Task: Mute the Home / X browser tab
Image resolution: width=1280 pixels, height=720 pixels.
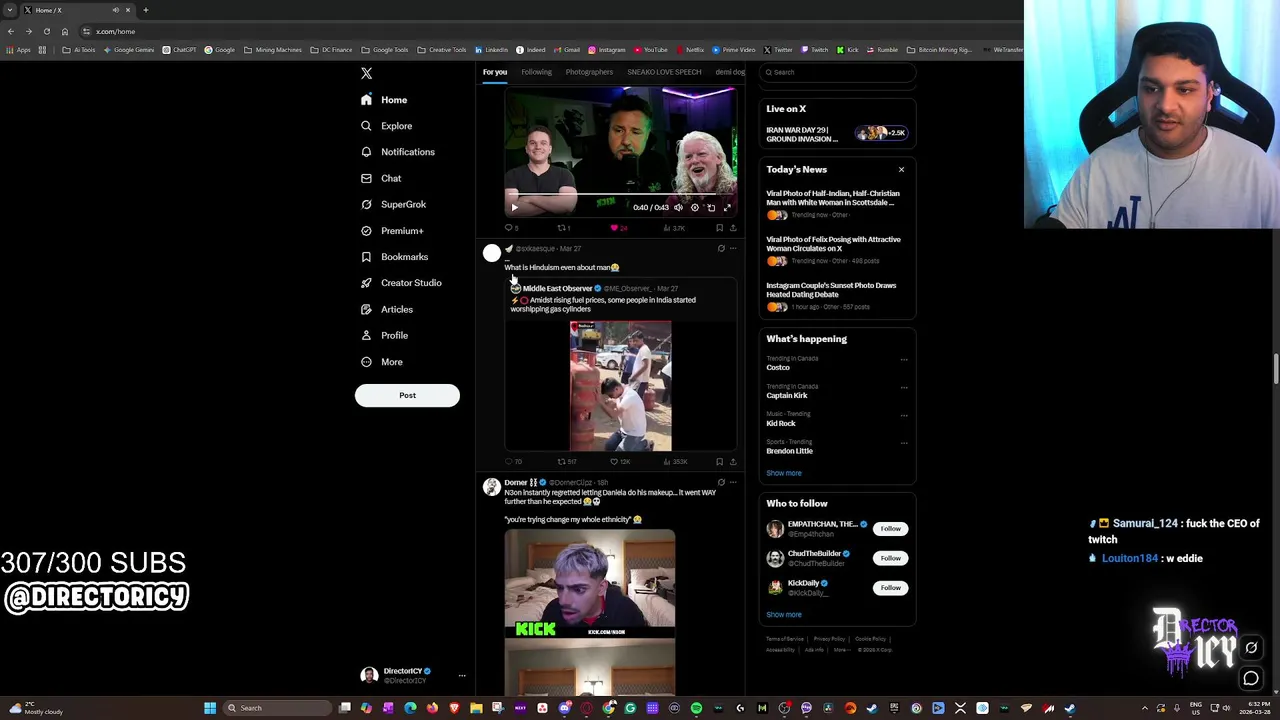Action: [115, 10]
